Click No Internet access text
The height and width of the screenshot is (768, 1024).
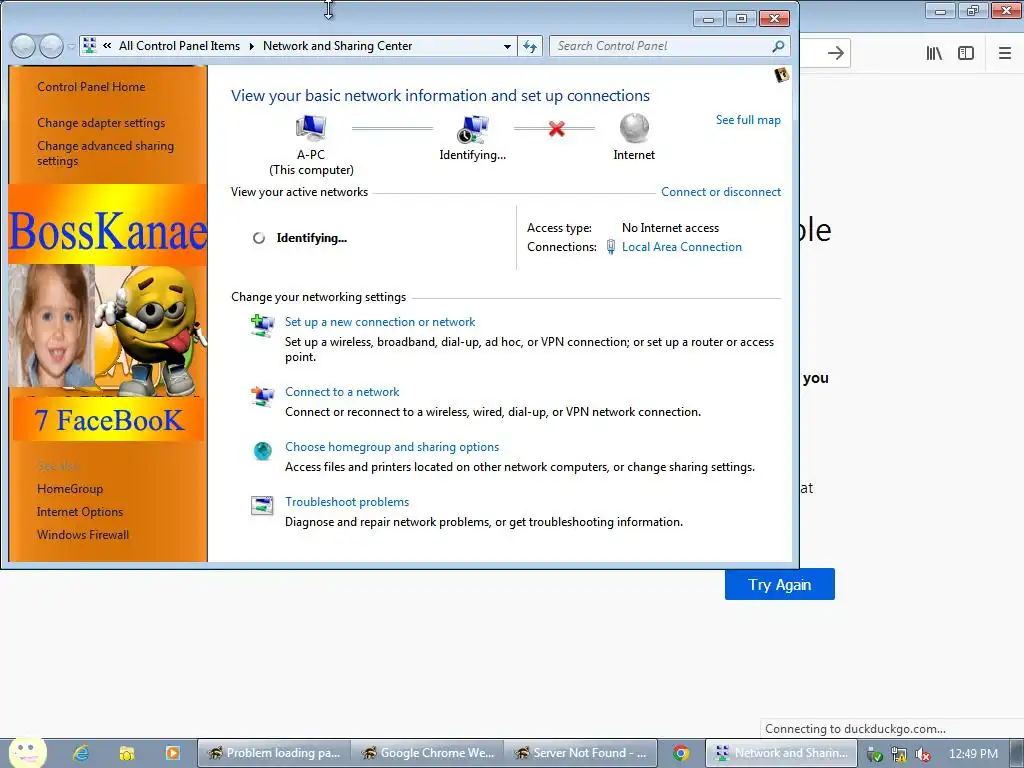click(x=671, y=228)
